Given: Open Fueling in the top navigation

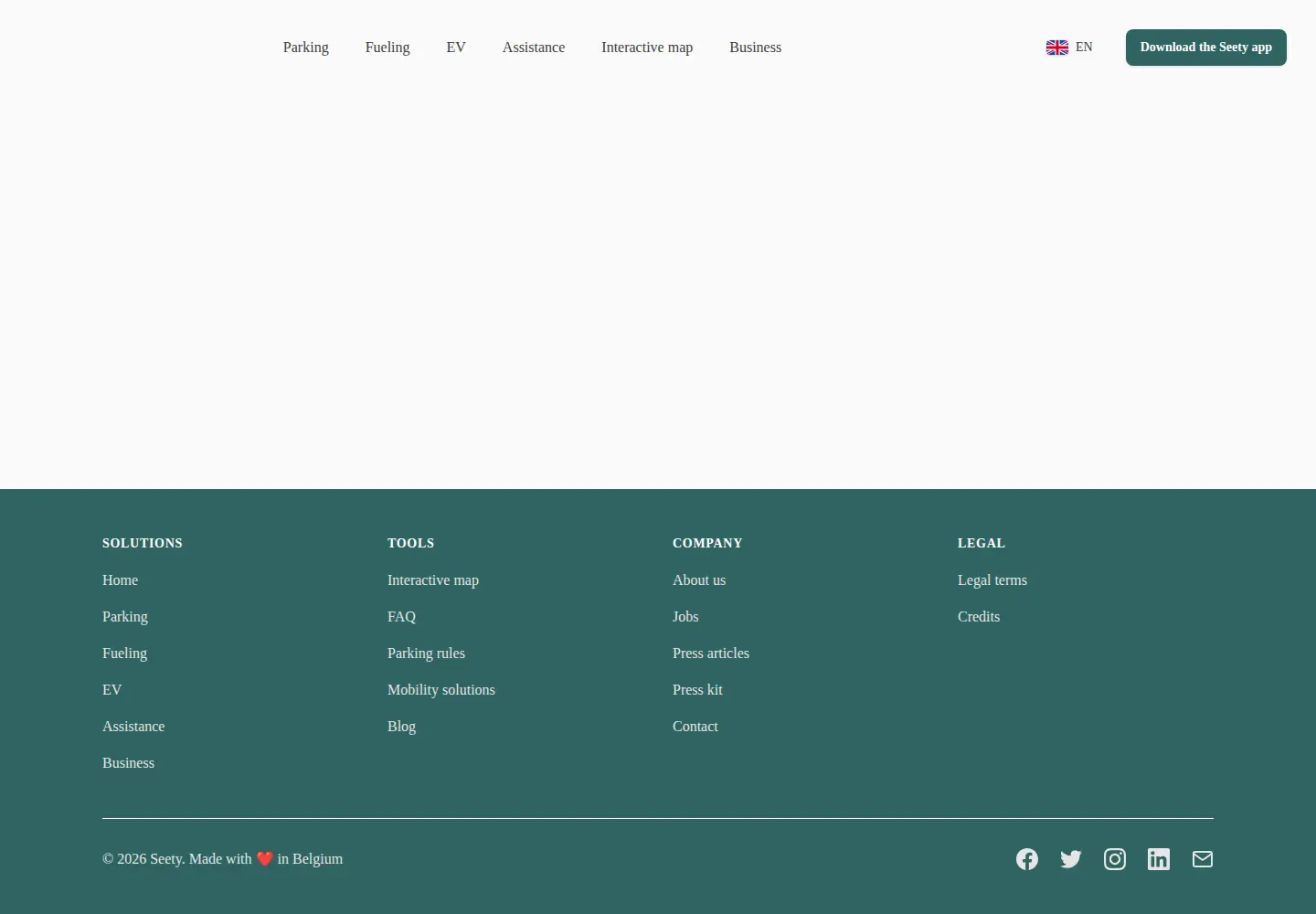Looking at the screenshot, I should (x=387, y=48).
